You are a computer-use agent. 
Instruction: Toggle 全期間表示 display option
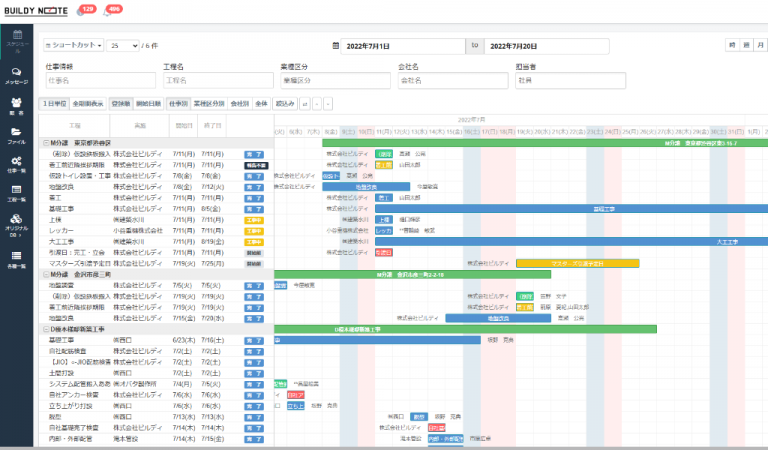tap(88, 103)
